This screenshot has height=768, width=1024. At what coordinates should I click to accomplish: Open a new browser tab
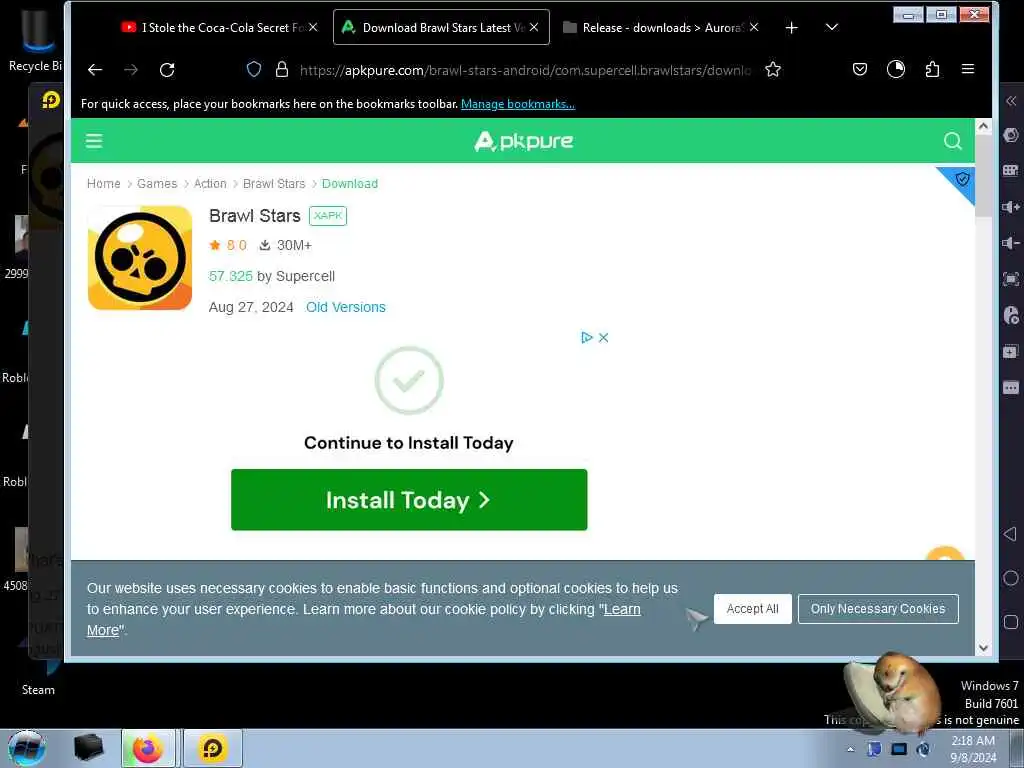792,27
